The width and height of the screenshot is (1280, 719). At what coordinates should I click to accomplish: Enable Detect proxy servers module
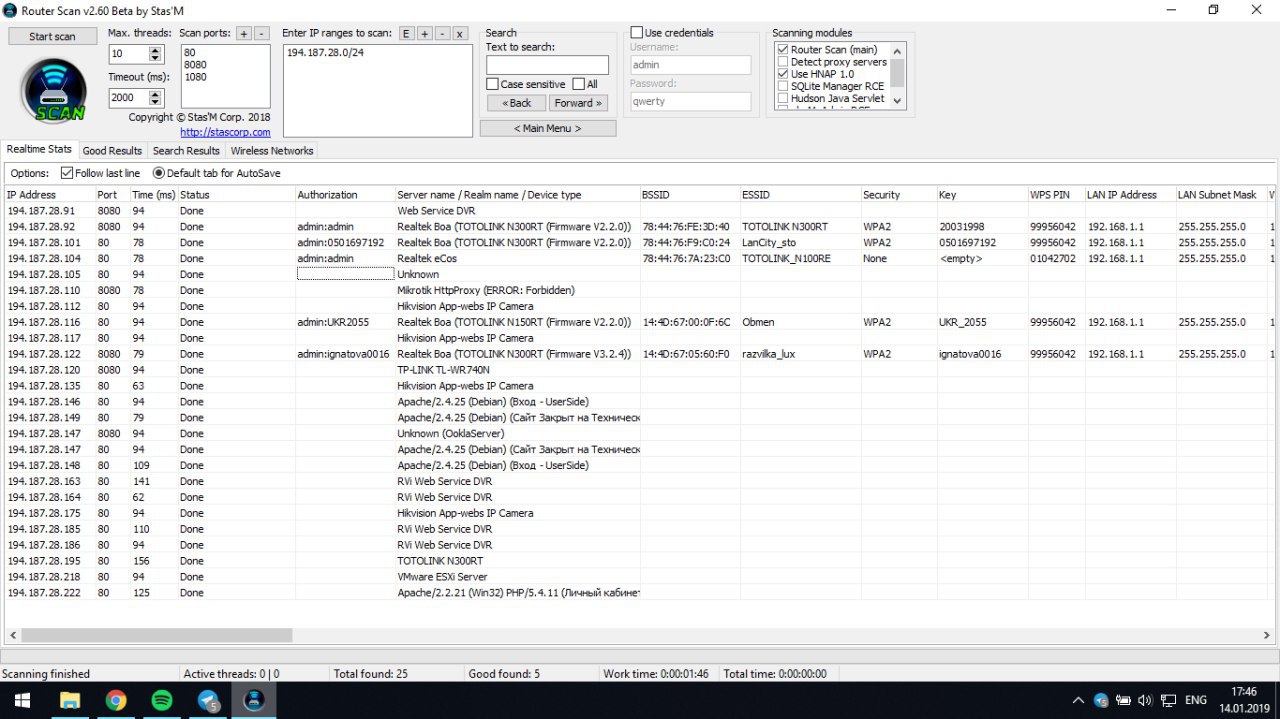click(x=783, y=62)
